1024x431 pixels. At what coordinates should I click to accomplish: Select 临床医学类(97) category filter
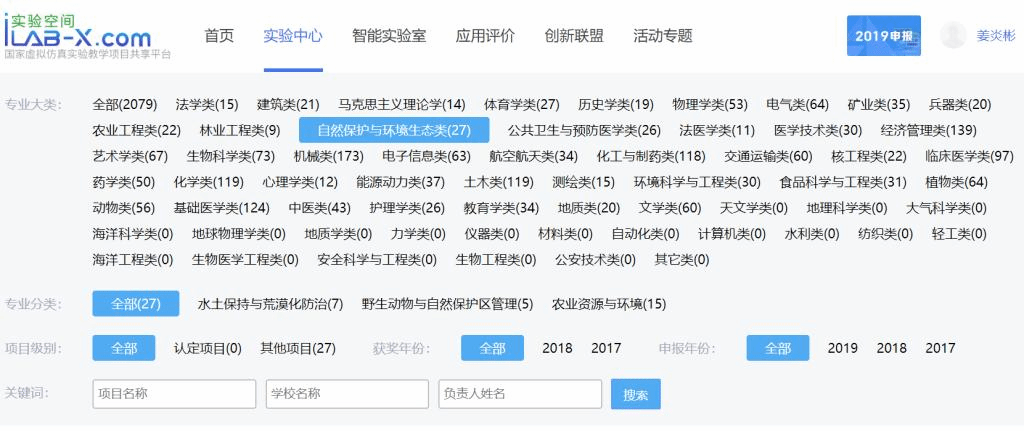(x=969, y=156)
